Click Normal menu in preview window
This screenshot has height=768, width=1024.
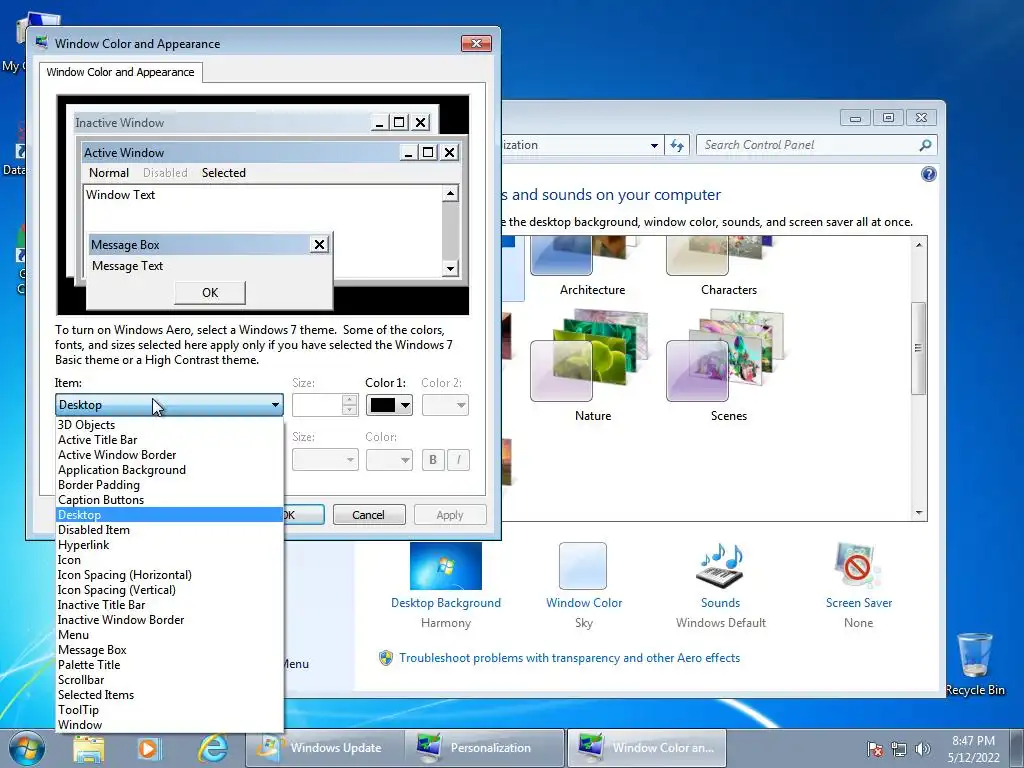tap(108, 172)
